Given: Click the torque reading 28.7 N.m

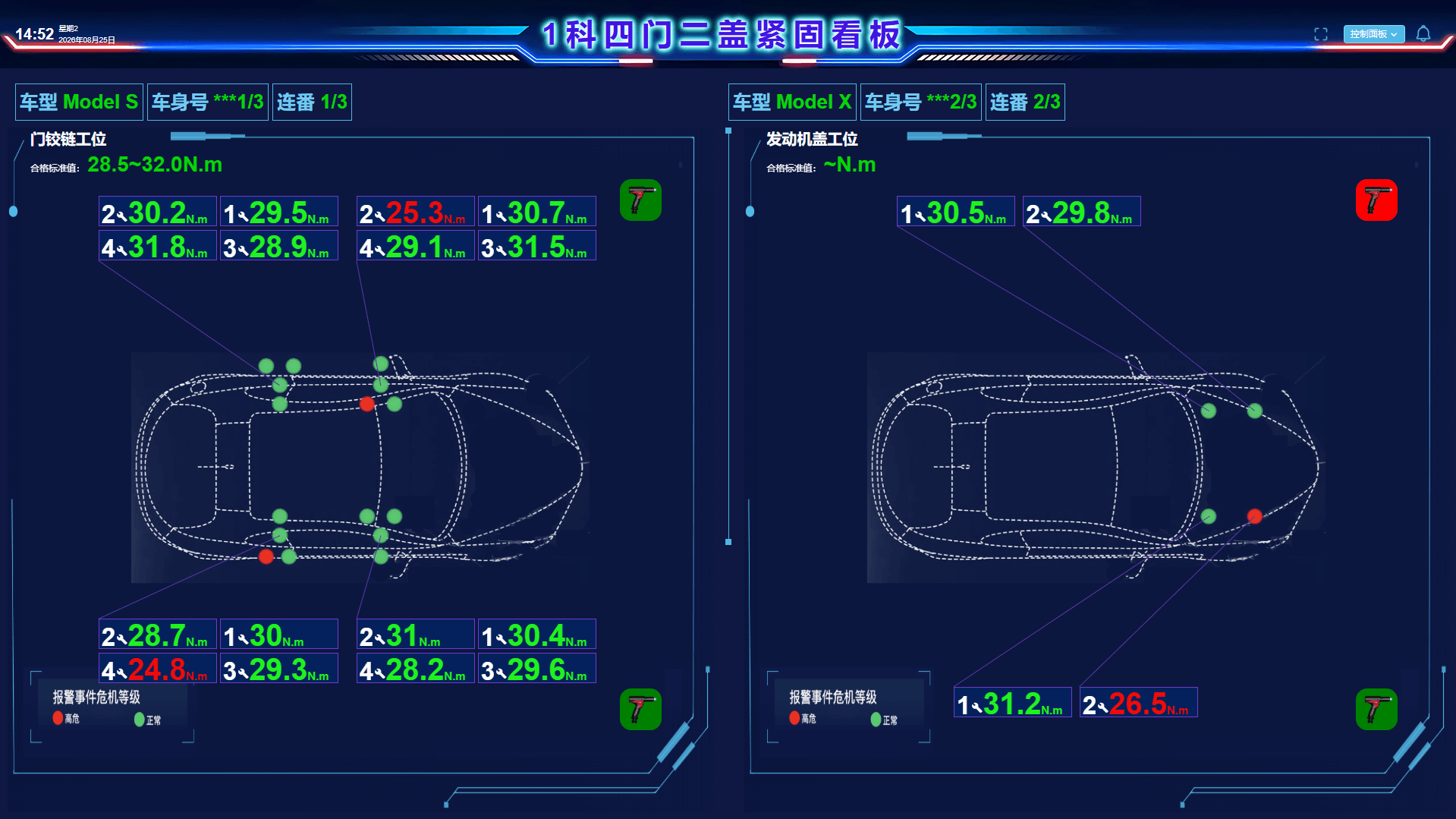Looking at the screenshot, I should [x=158, y=635].
